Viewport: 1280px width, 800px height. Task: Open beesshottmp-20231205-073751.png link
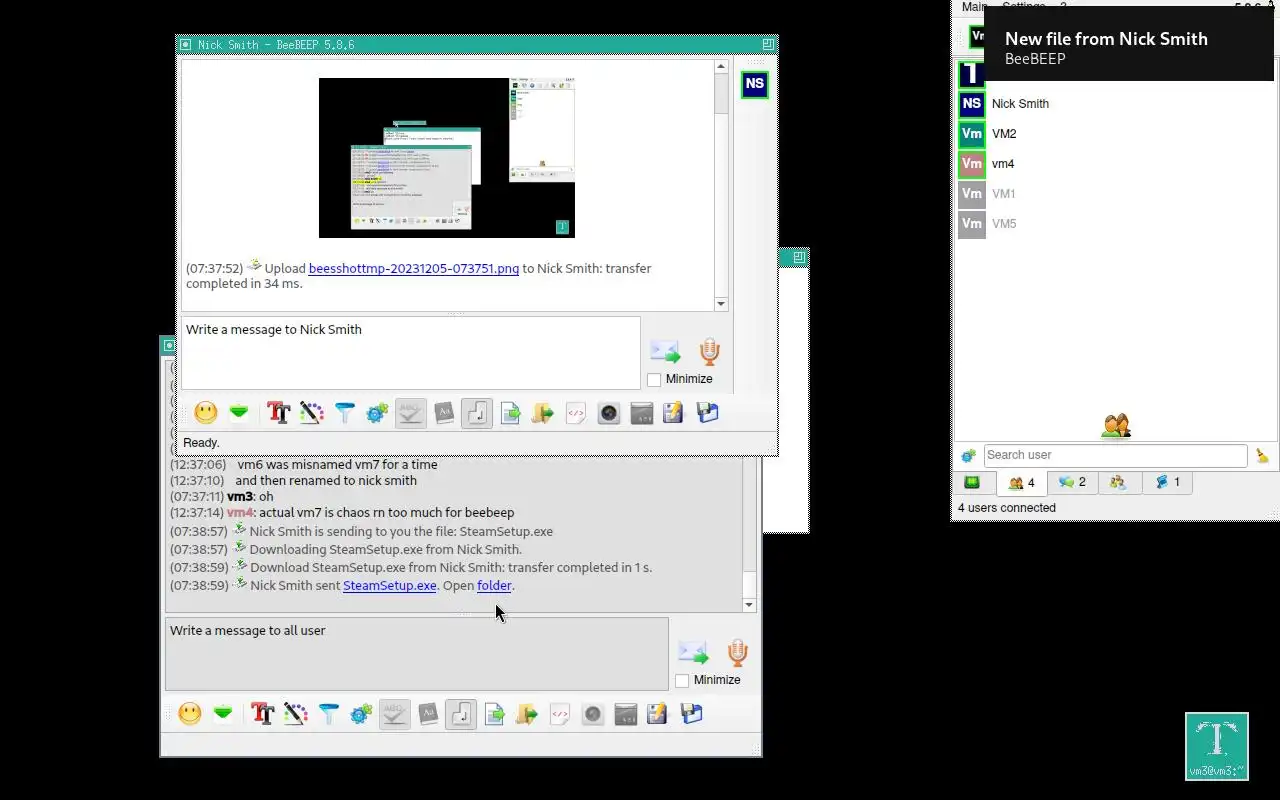pos(414,268)
